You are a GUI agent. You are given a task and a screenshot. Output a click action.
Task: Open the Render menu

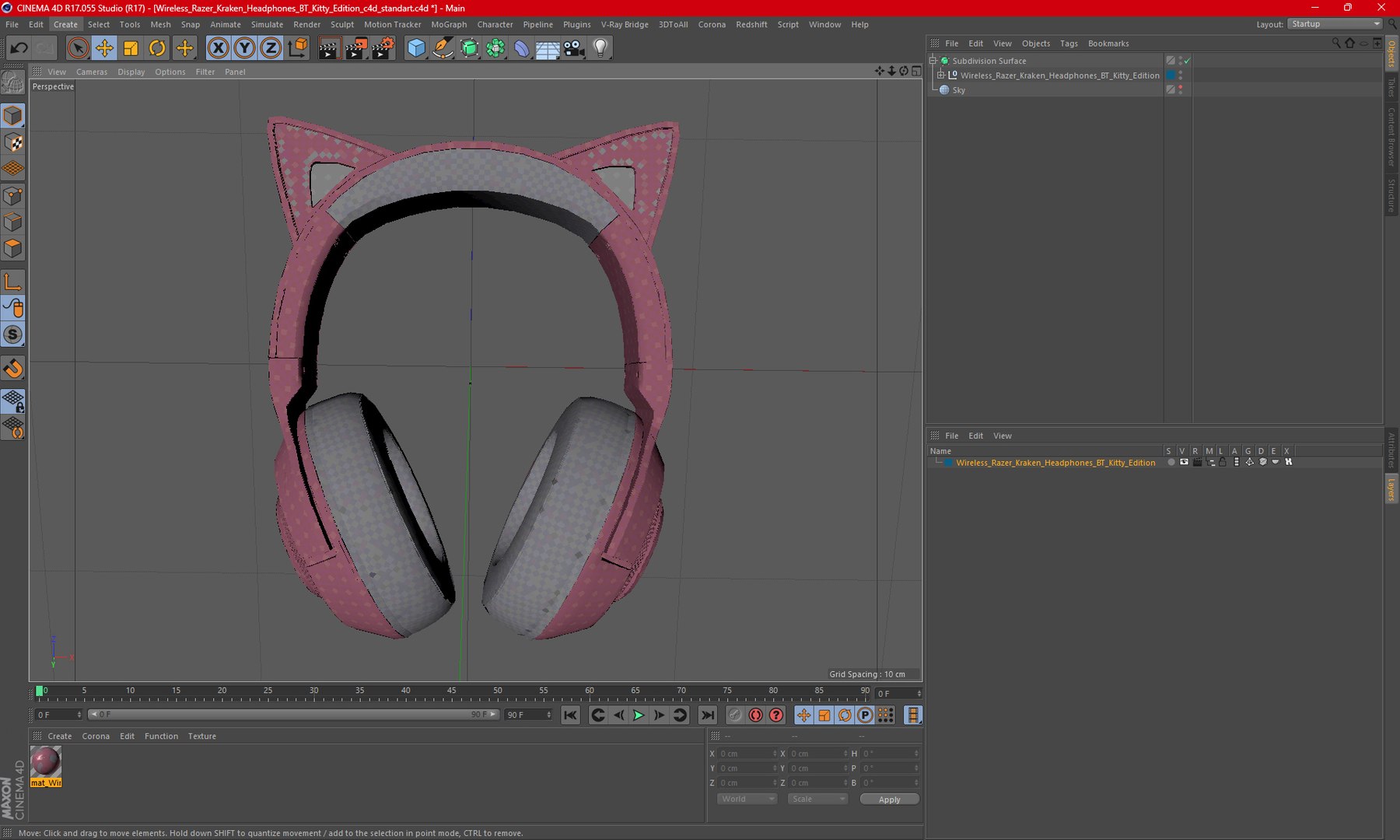coord(306,24)
